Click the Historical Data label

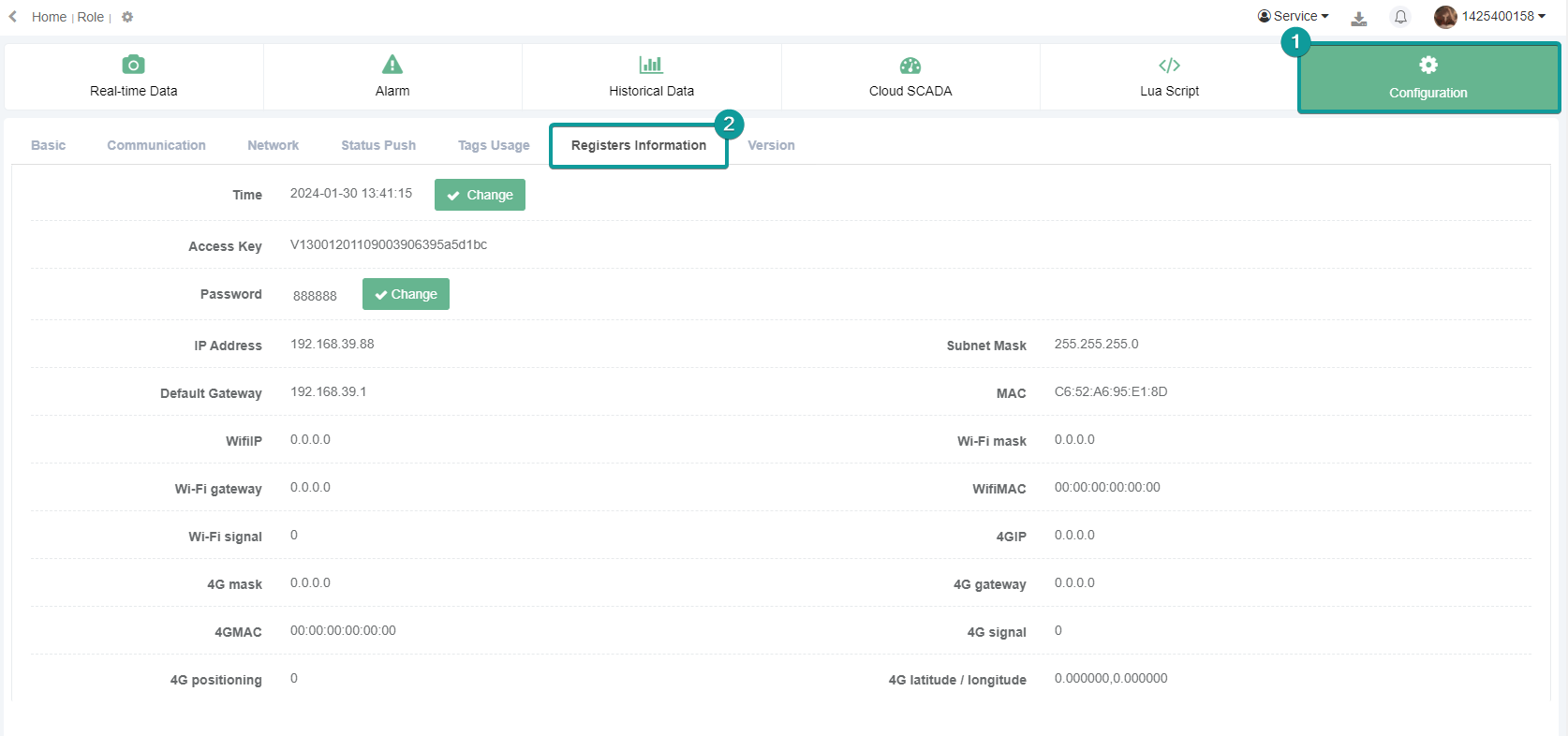click(652, 91)
